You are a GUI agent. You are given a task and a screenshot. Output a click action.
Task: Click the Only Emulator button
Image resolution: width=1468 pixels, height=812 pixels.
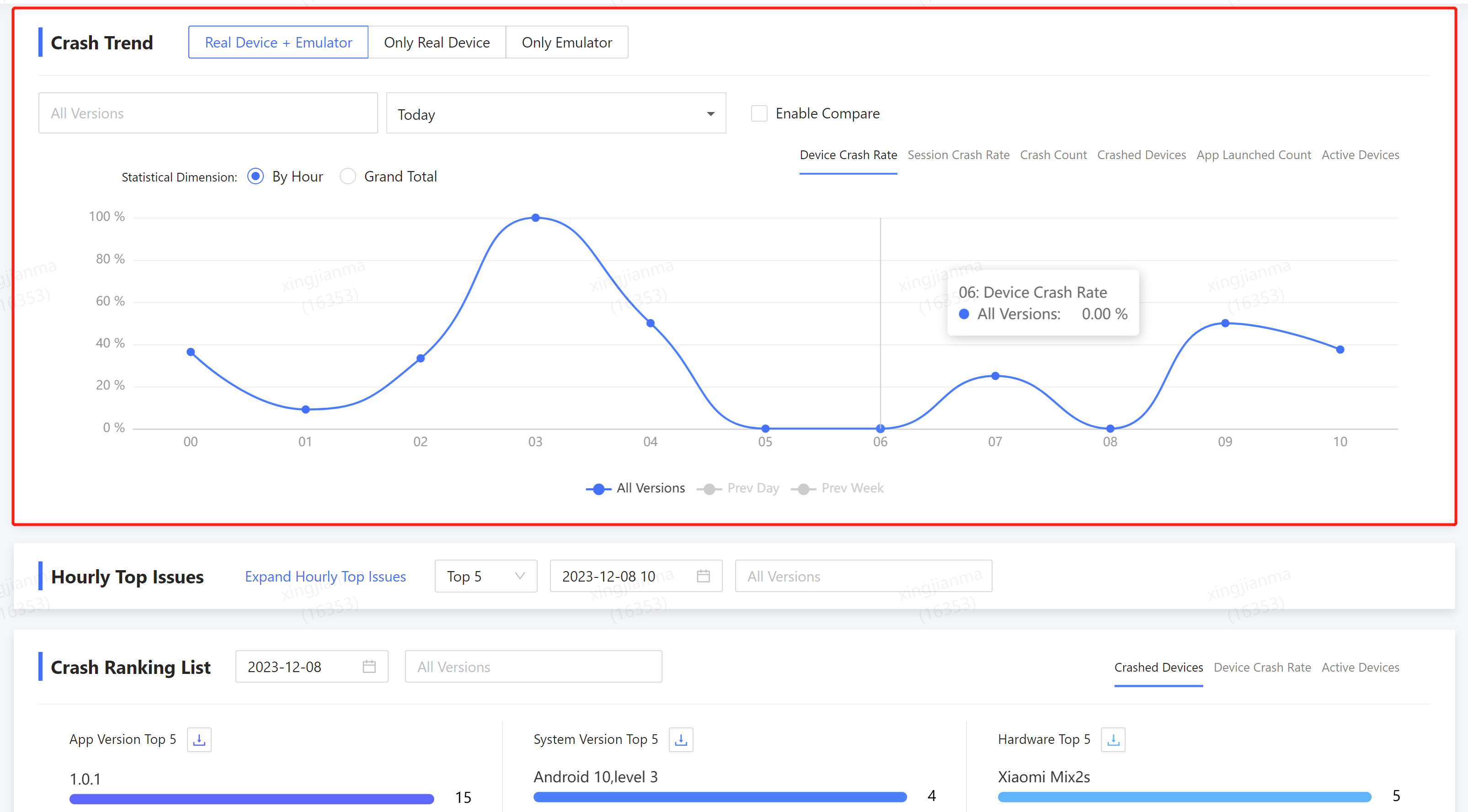click(567, 41)
